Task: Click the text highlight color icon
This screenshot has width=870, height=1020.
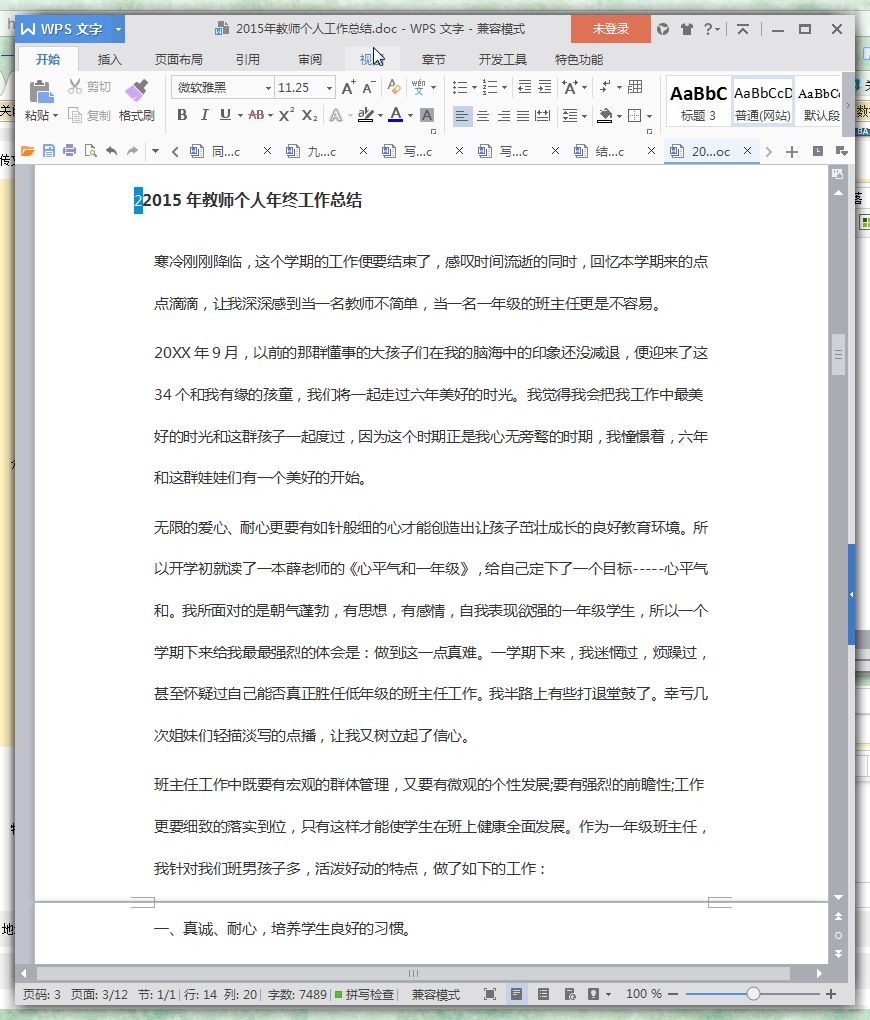Action: click(x=365, y=115)
